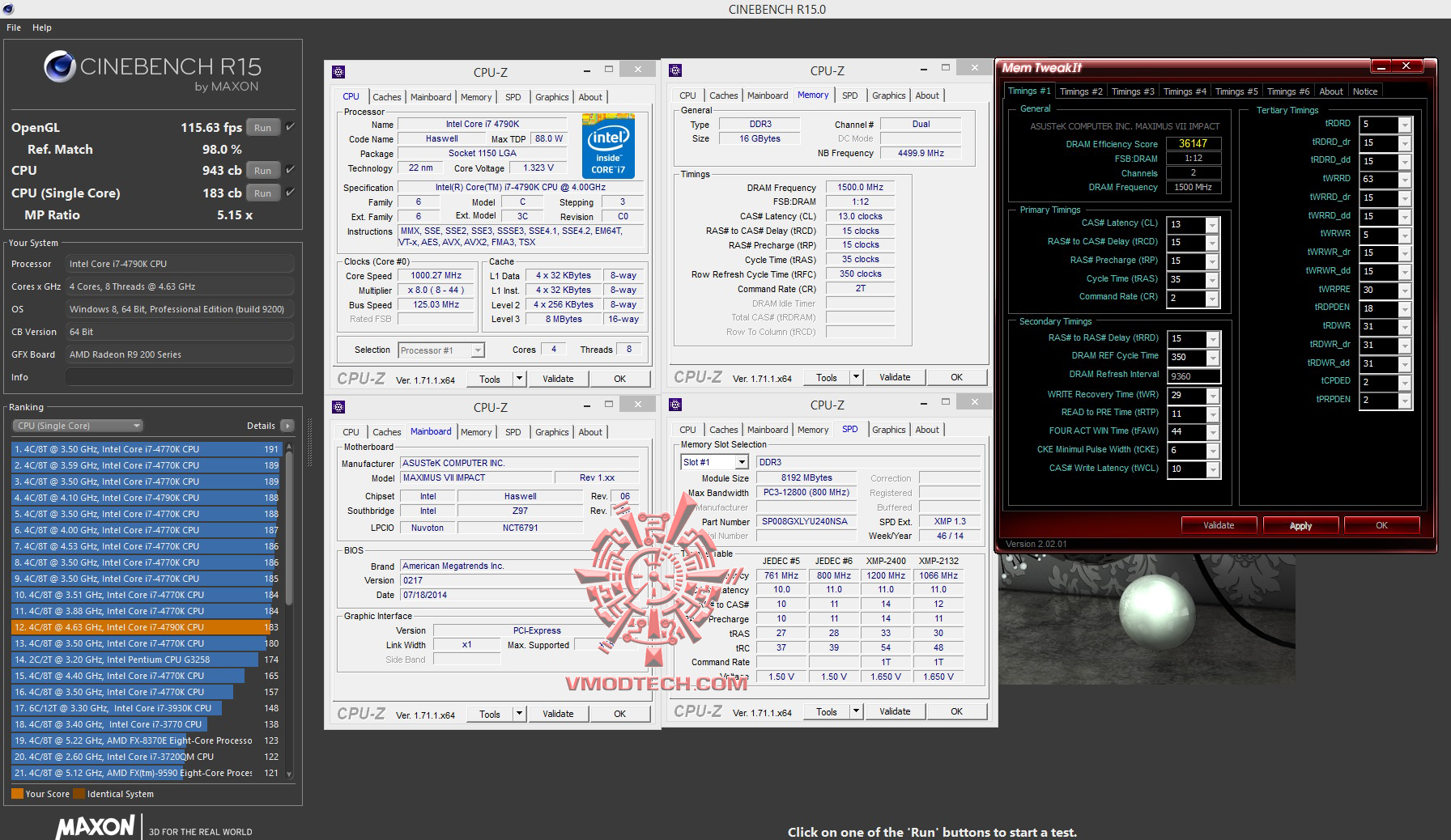Select the Intel Pentium CPU G3258 ranking row

pos(146,660)
